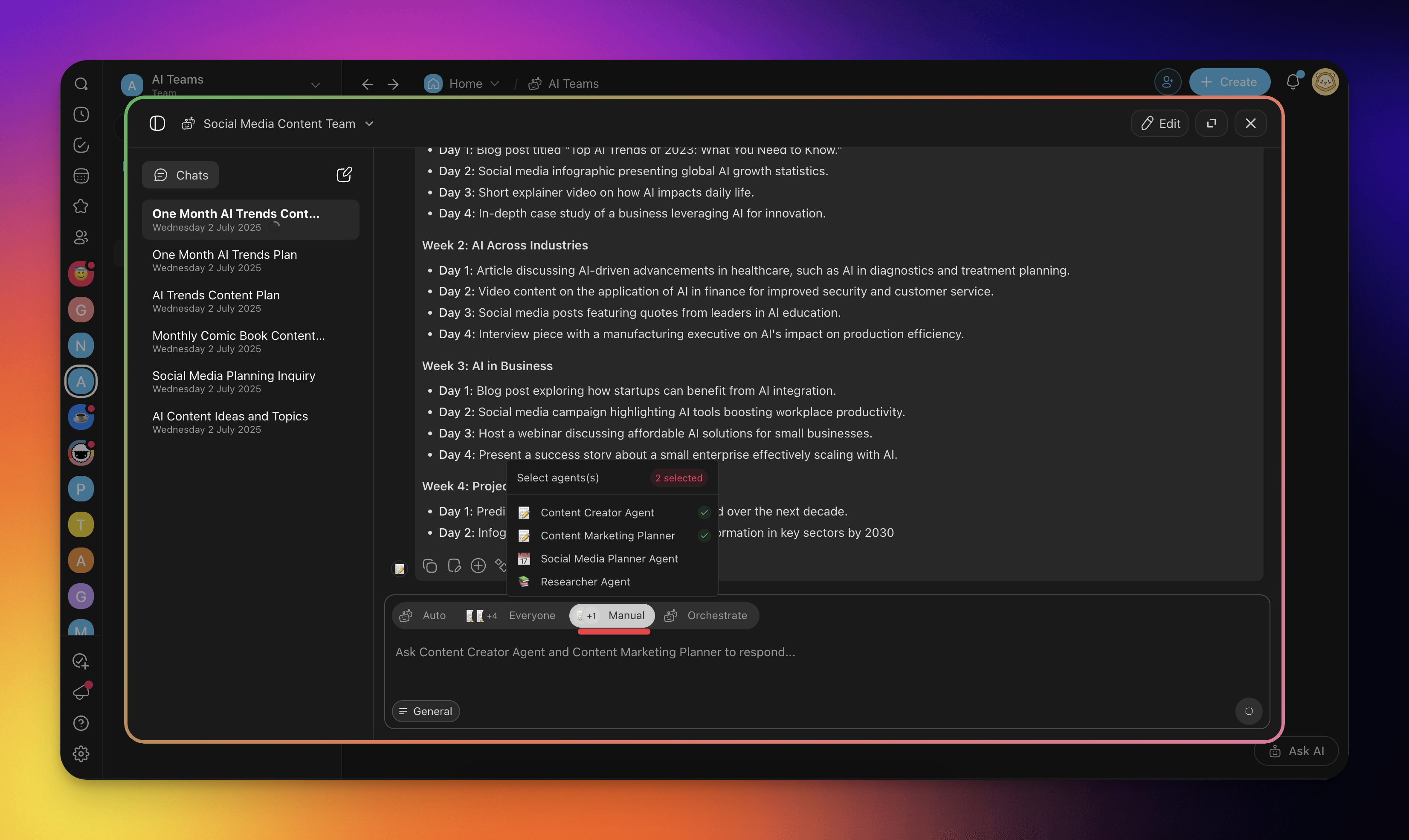
Task: Expand the AI Teams workspace switcher
Action: click(315, 85)
